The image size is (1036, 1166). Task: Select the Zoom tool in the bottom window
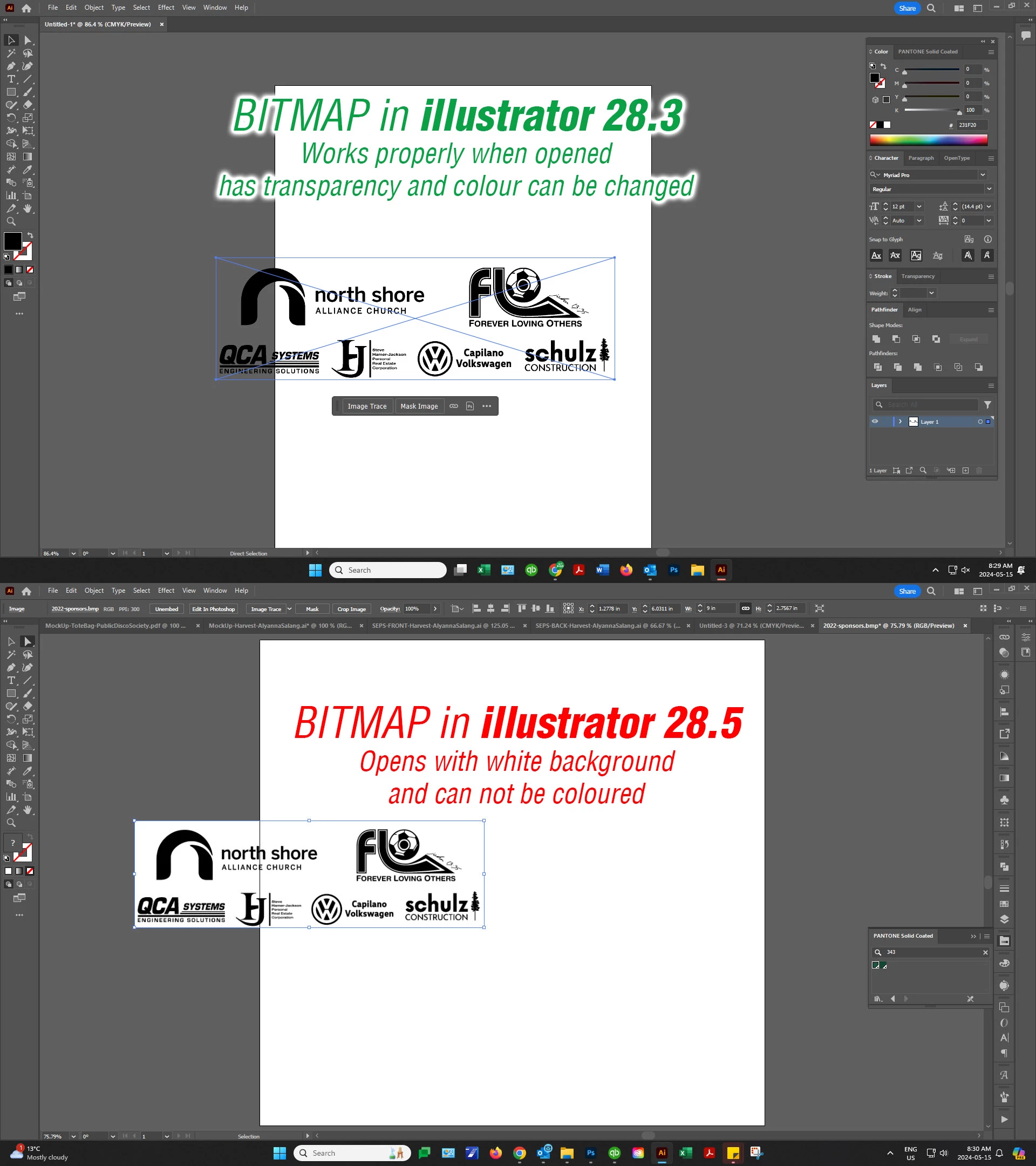coord(11,823)
